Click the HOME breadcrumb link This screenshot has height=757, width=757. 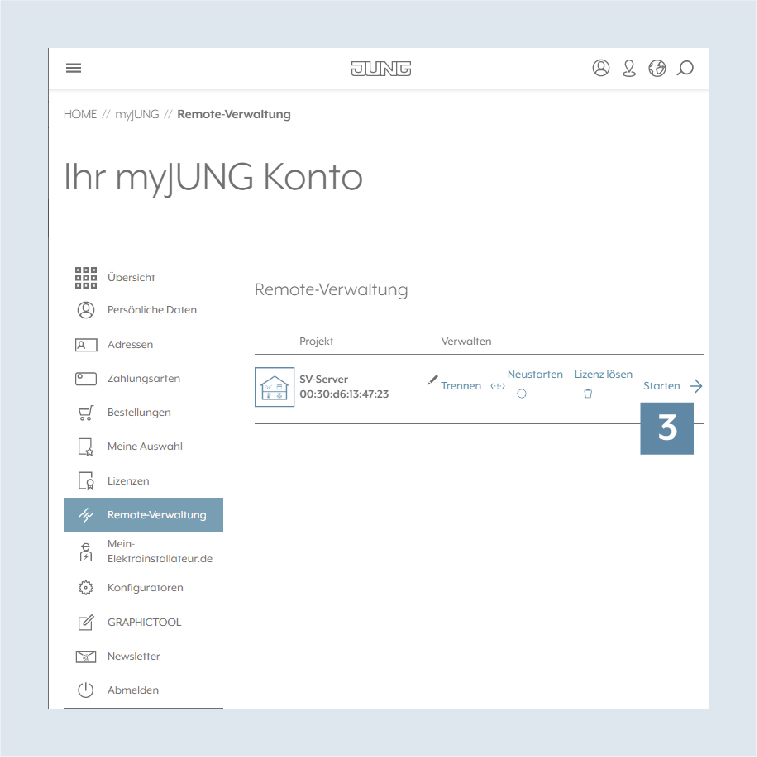(81, 114)
